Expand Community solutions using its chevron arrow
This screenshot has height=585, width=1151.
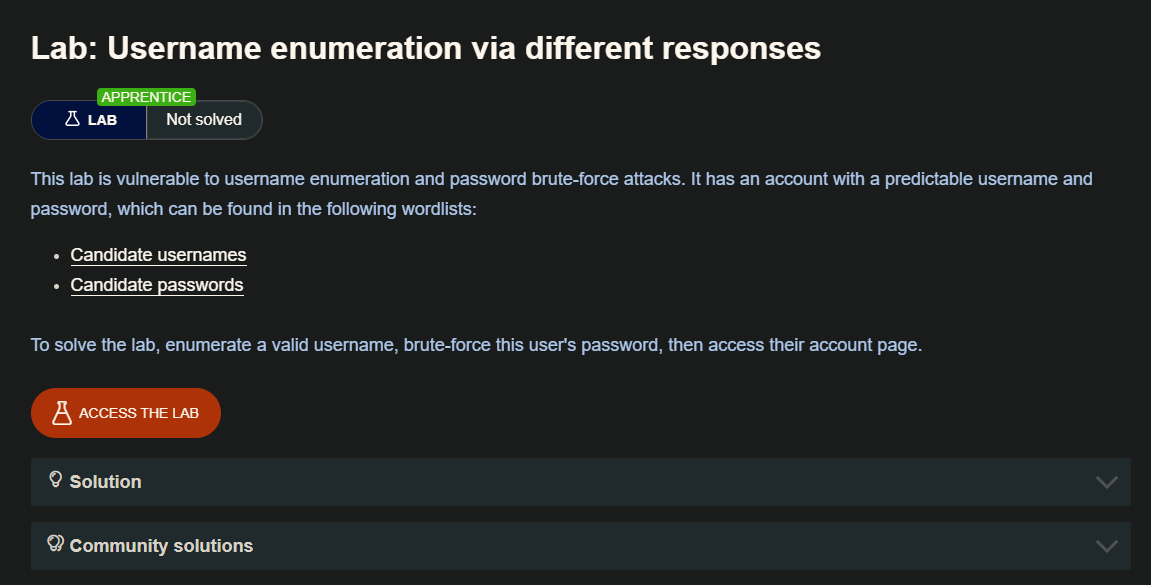(1106, 546)
